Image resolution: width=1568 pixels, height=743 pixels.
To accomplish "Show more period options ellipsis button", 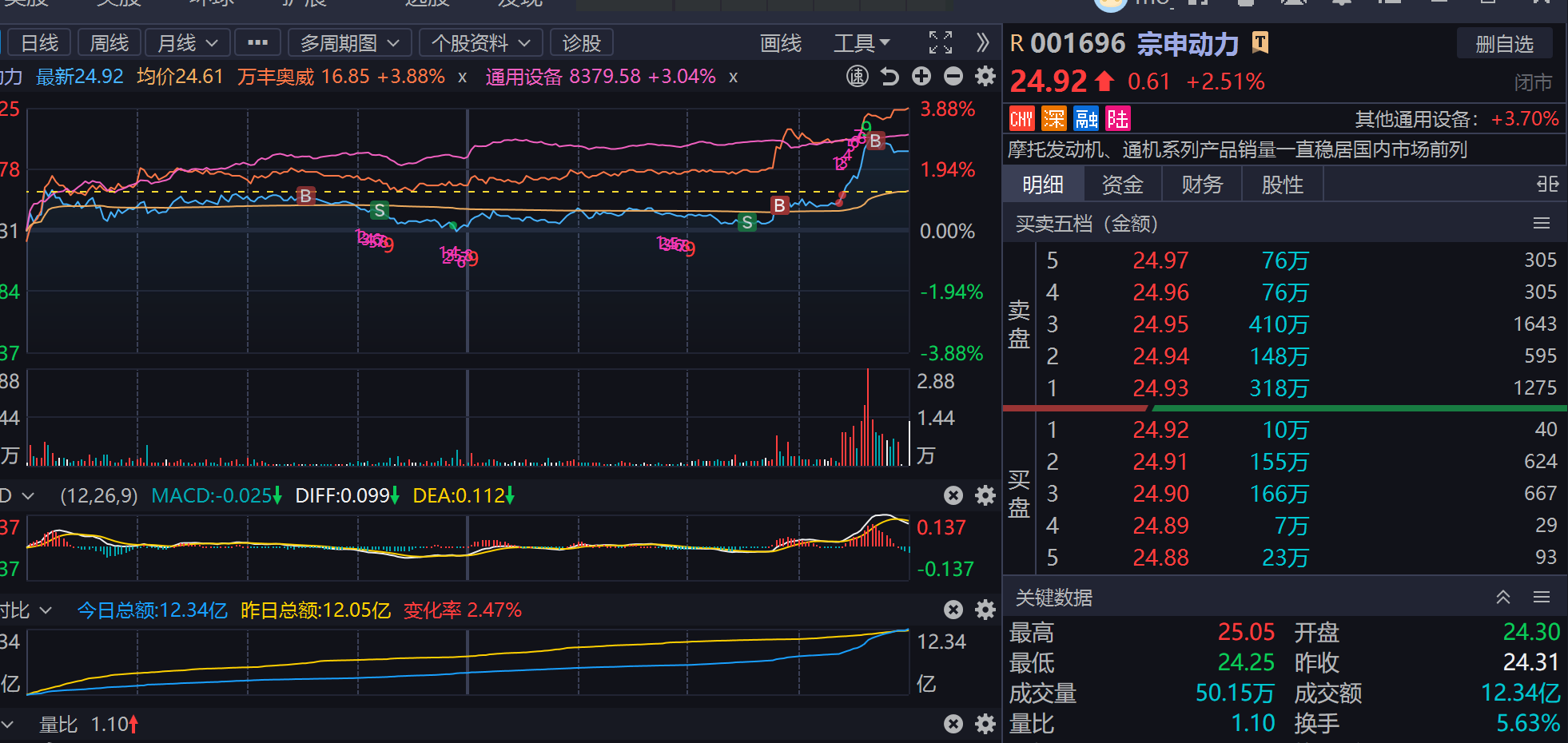I will (257, 43).
